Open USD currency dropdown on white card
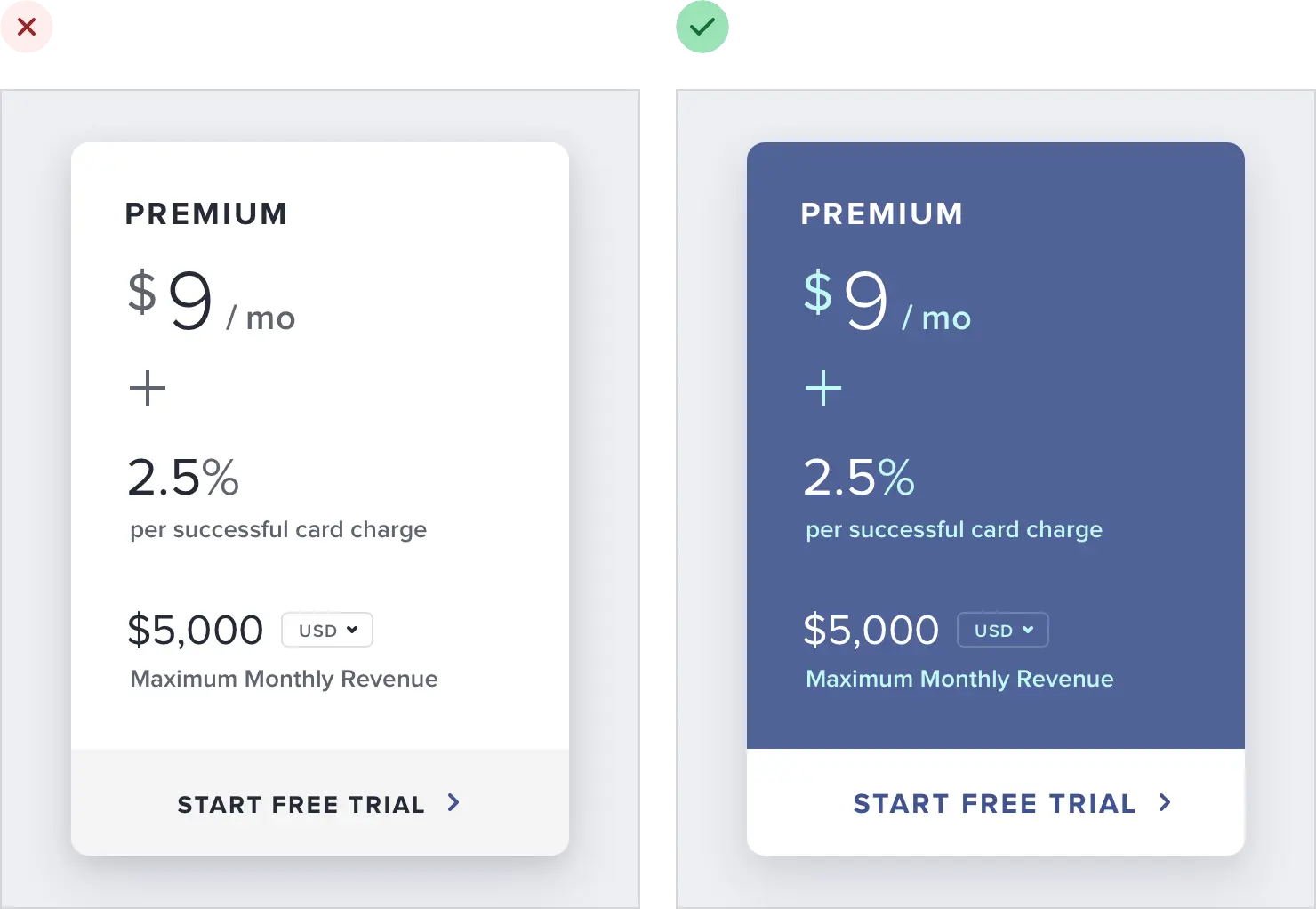Image resolution: width=1316 pixels, height=909 pixels. [327, 630]
